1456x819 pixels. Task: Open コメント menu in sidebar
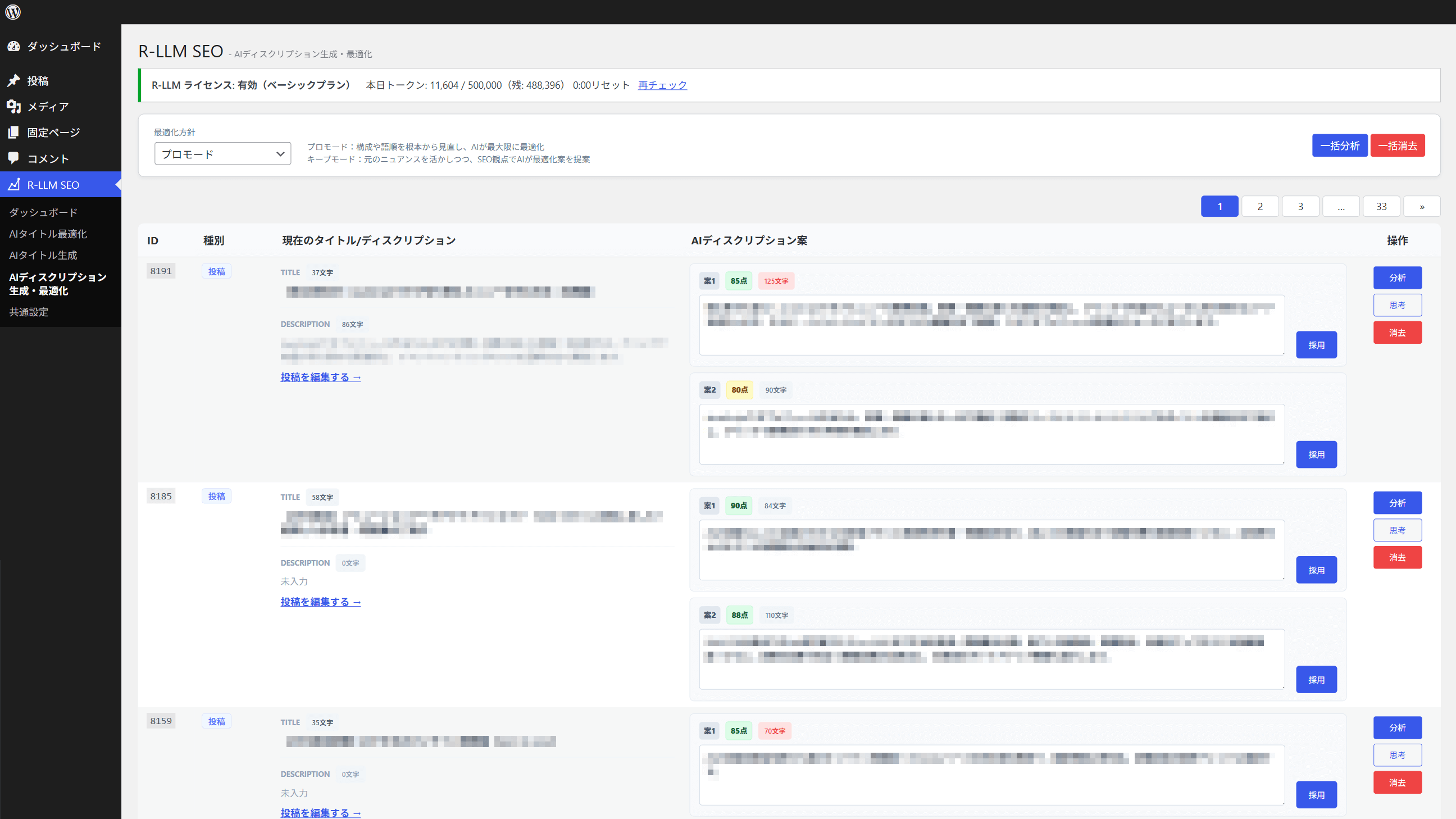pyautogui.click(x=61, y=158)
